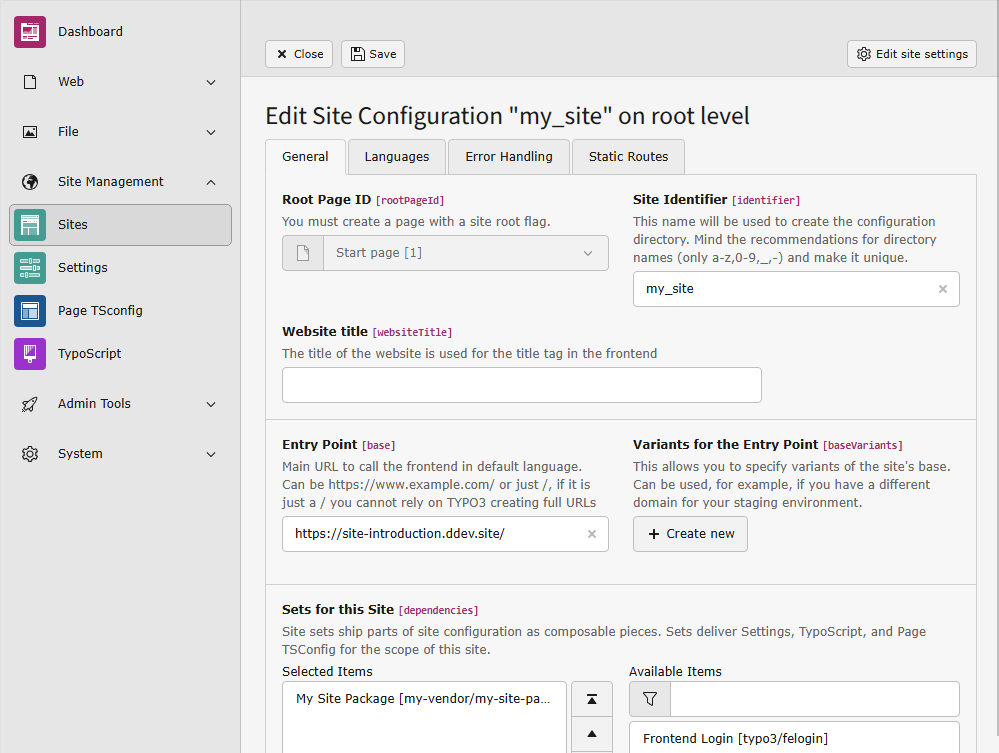Click into the Website title field
This screenshot has height=753, width=999.
521,385
